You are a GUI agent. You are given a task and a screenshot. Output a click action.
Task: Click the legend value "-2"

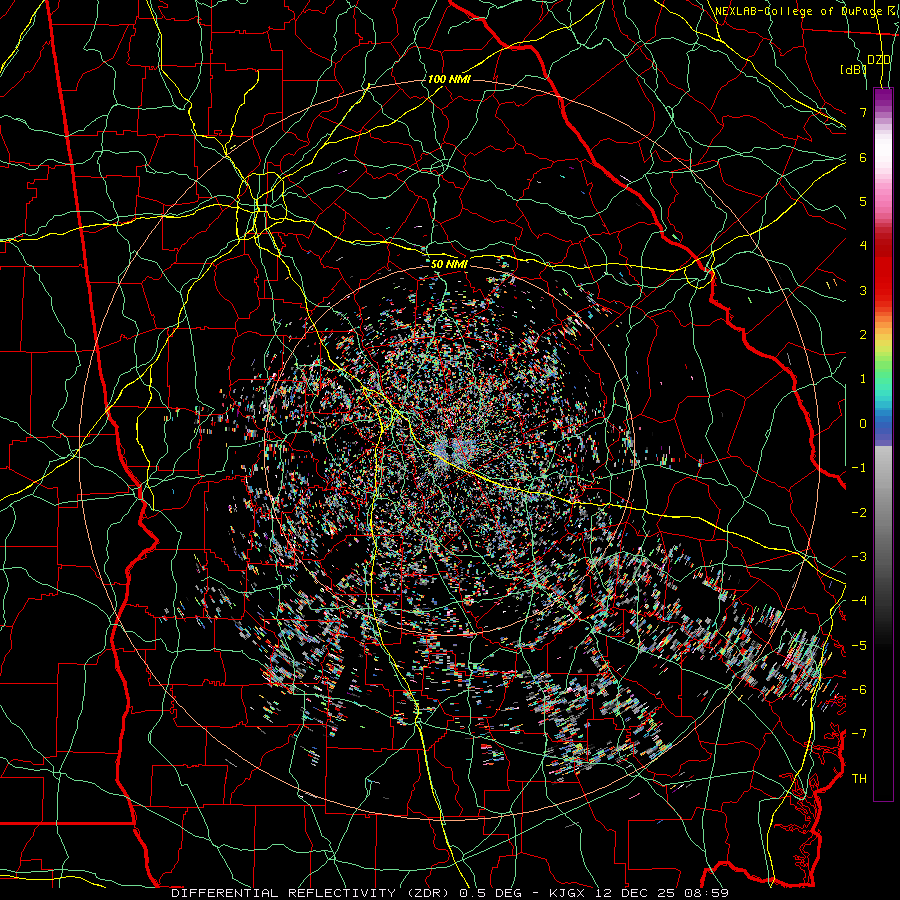click(859, 513)
